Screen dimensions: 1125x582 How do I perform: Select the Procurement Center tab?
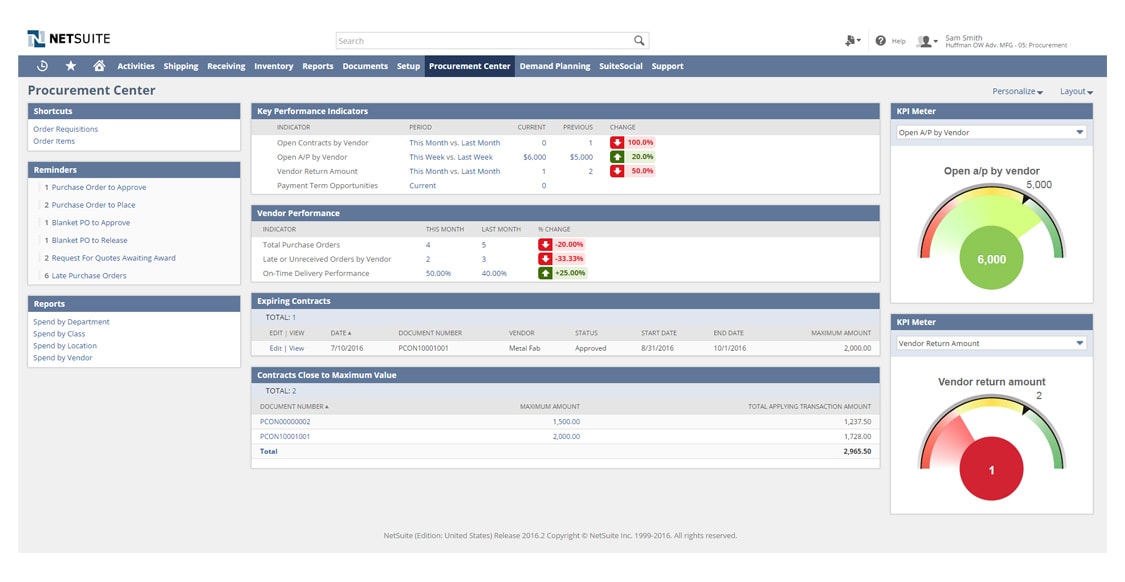point(470,66)
